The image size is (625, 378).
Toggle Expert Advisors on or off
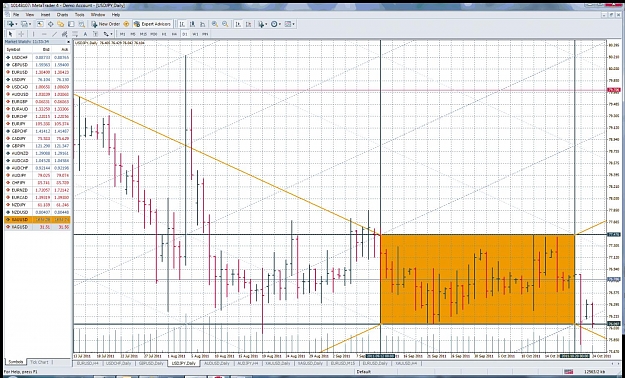(x=152, y=24)
